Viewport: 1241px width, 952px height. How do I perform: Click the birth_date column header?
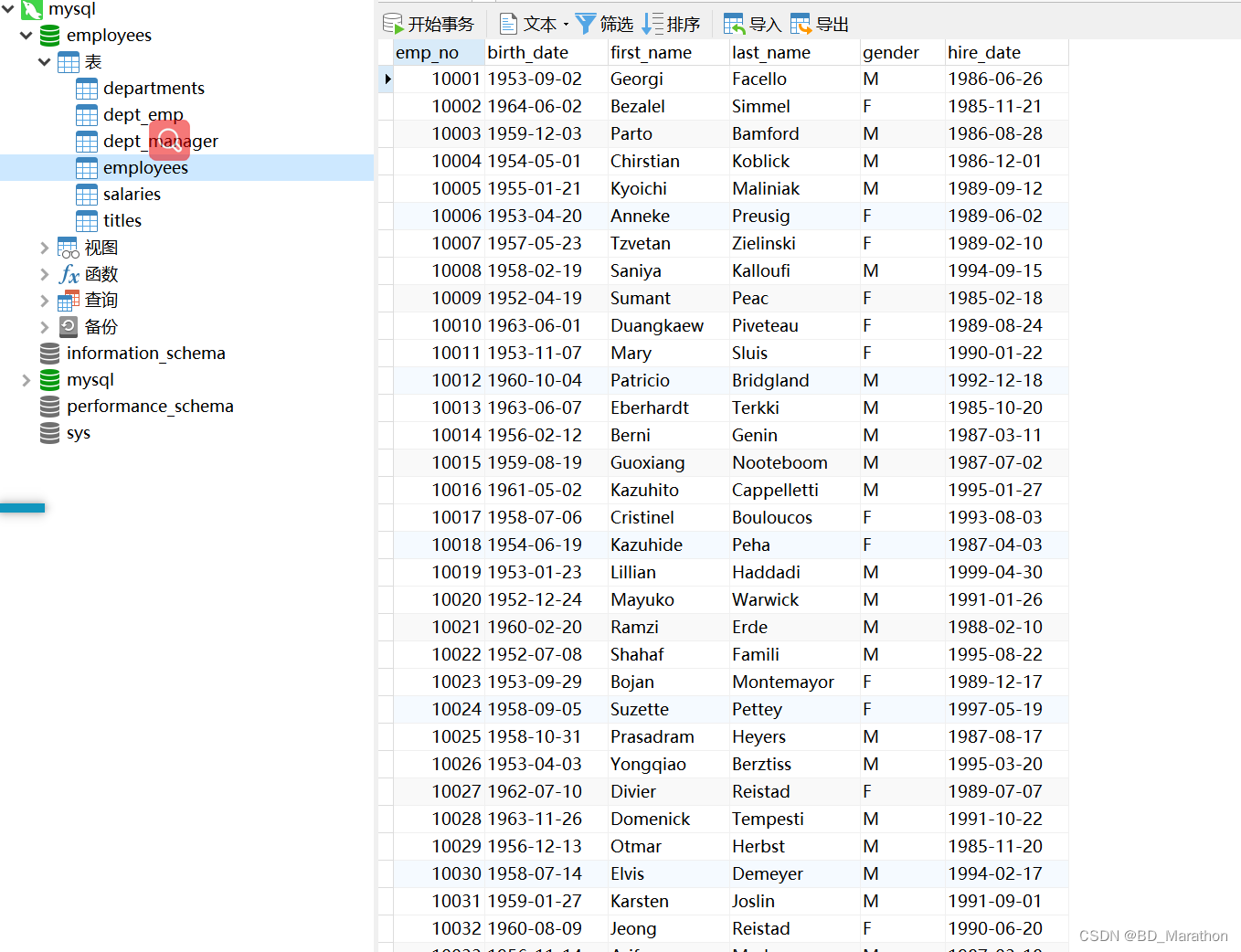click(546, 53)
